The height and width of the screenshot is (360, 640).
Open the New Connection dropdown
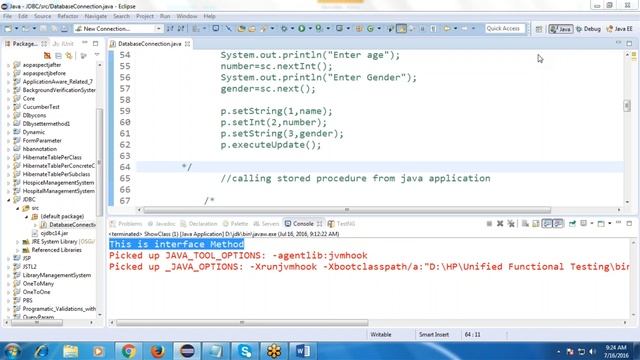158,29
